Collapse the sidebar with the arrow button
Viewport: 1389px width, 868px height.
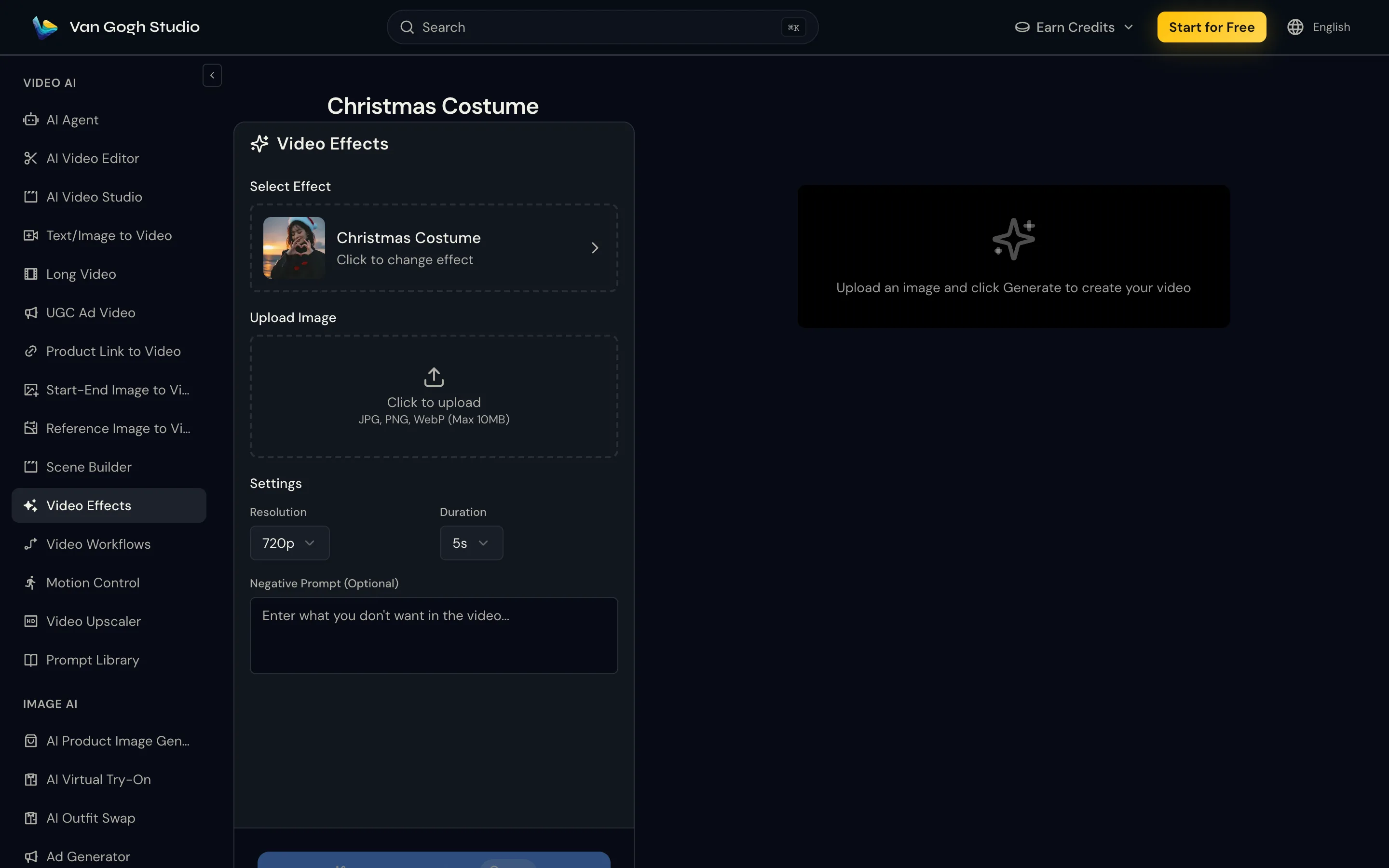tap(212, 75)
